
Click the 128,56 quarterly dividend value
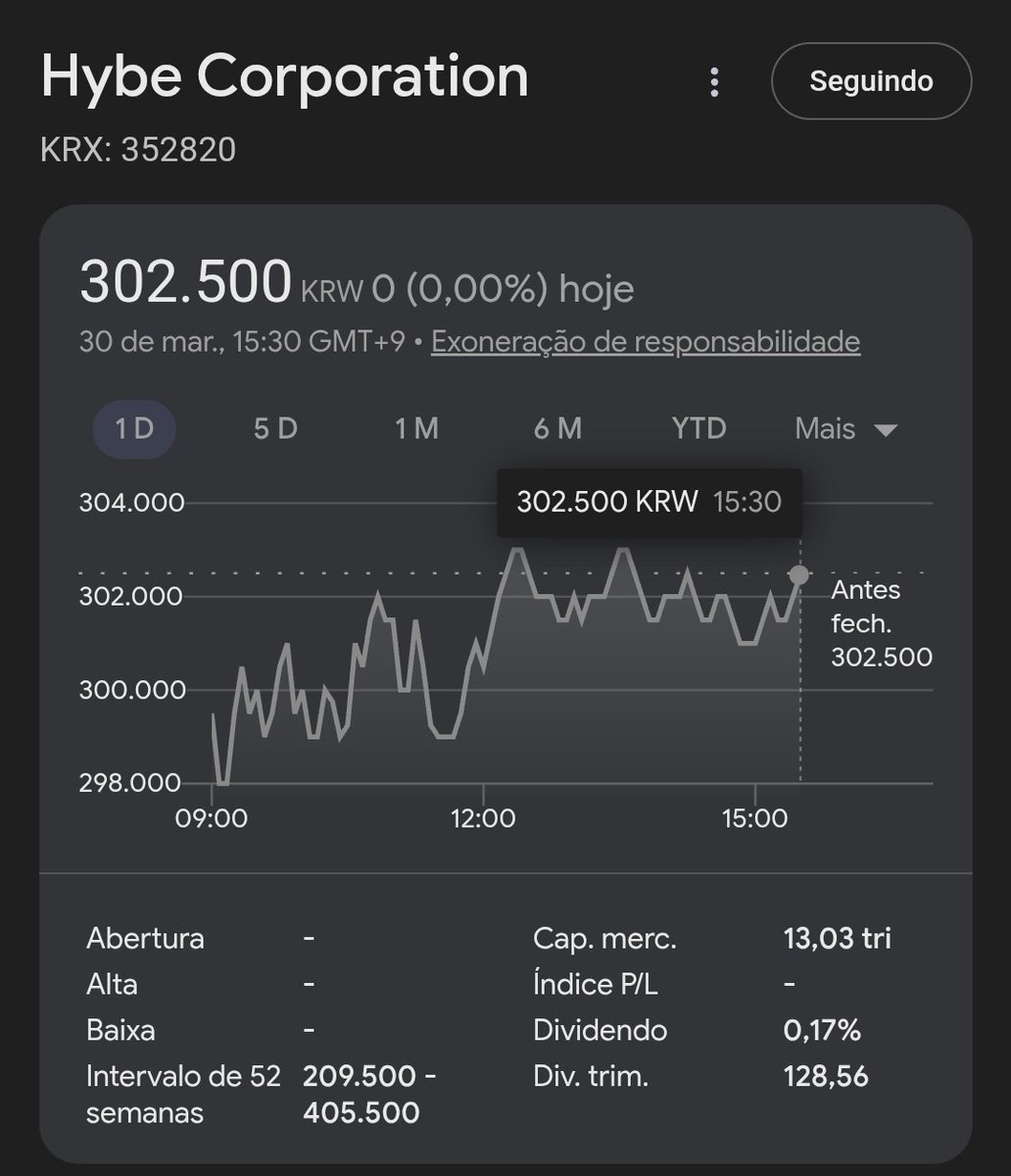click(826, 1077)
